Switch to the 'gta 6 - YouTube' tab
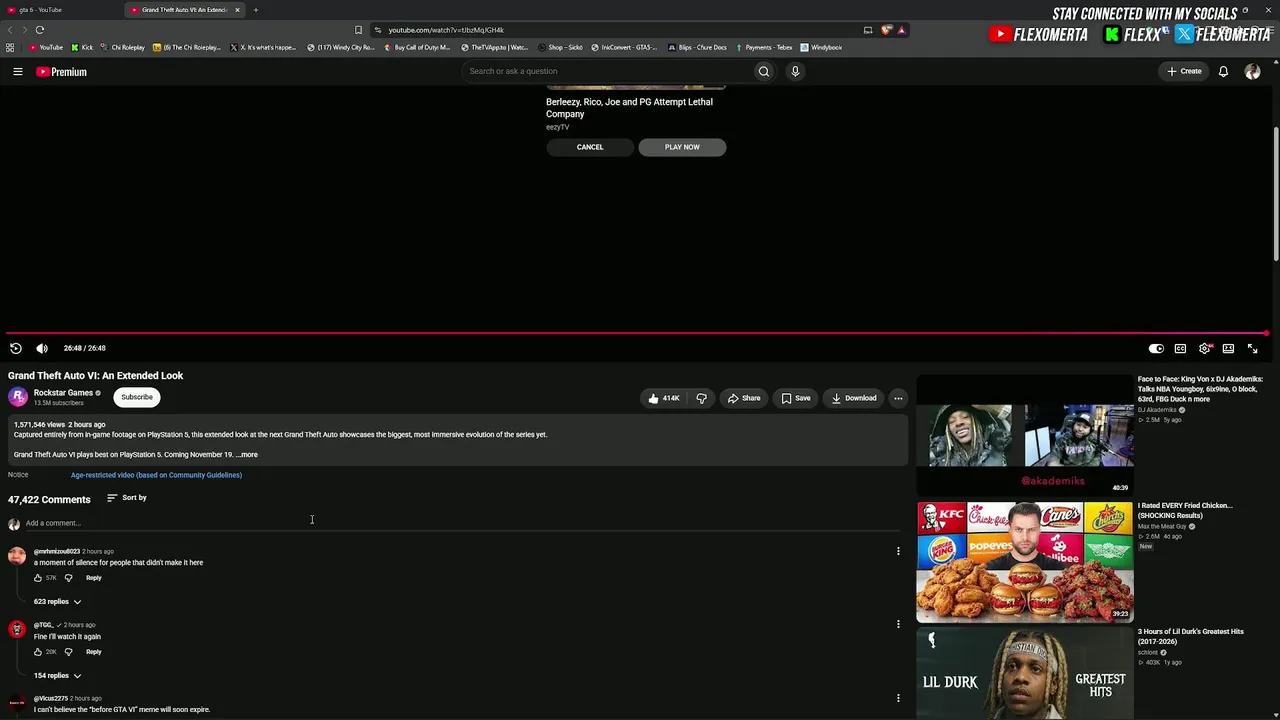 click(60, 10)
